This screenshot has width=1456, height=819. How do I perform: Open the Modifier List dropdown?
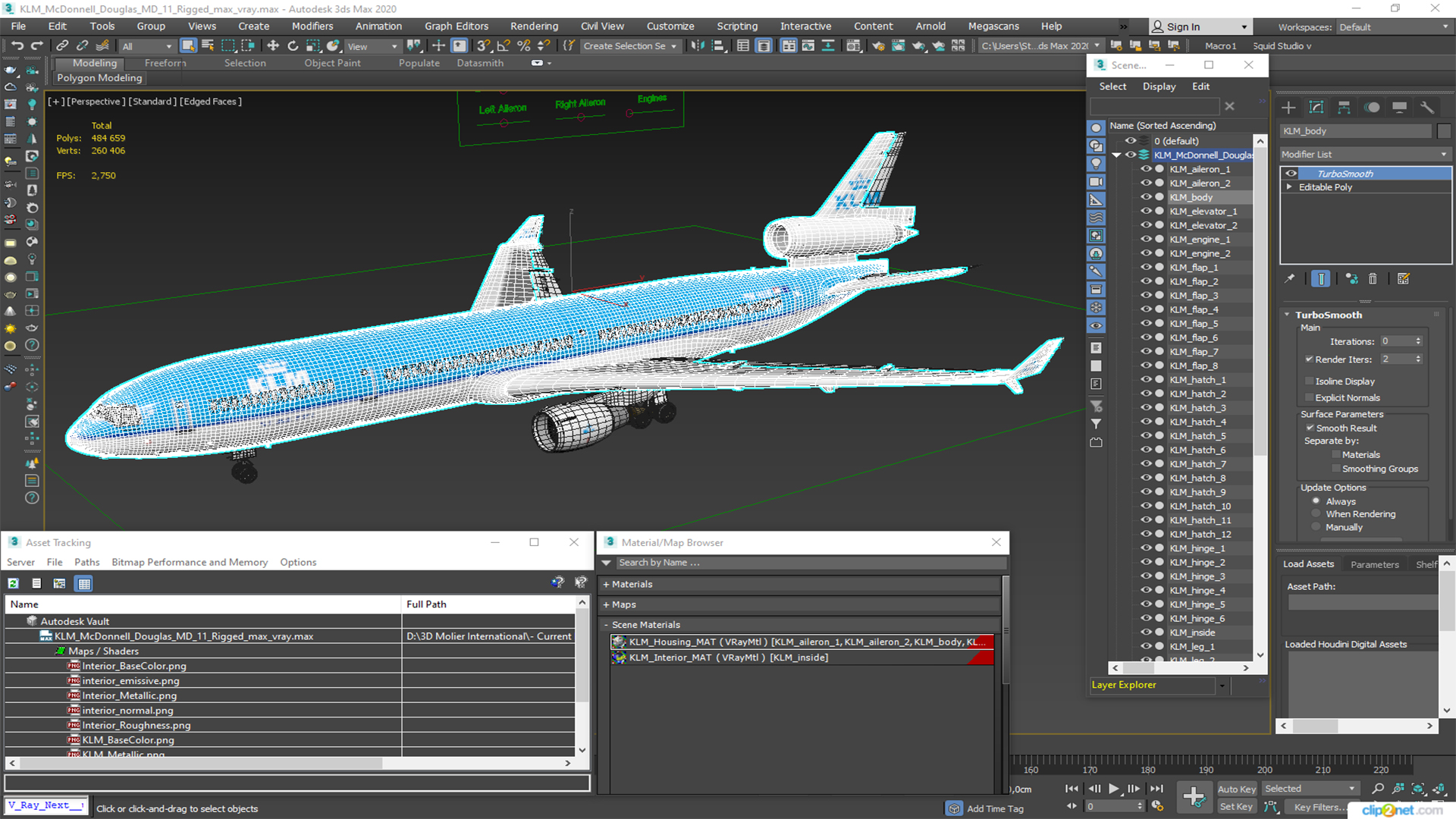1364,154
